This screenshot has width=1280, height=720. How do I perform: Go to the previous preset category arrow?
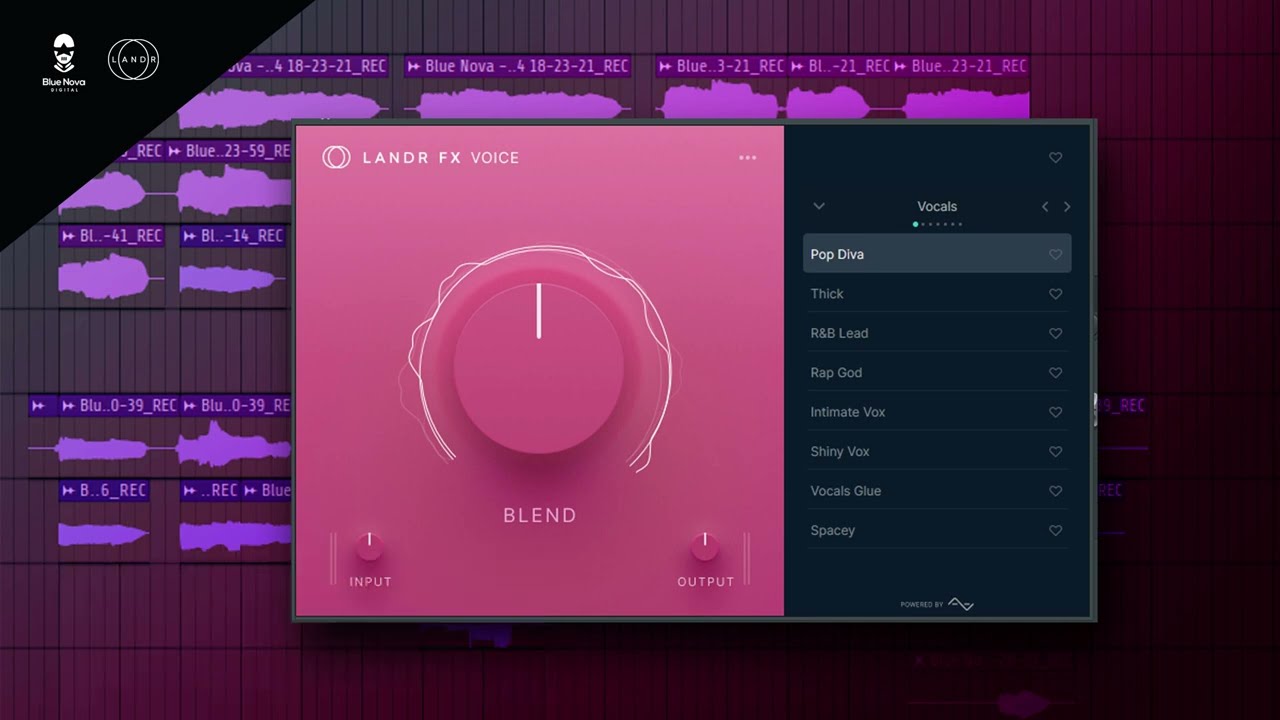tap(1045, 207)
